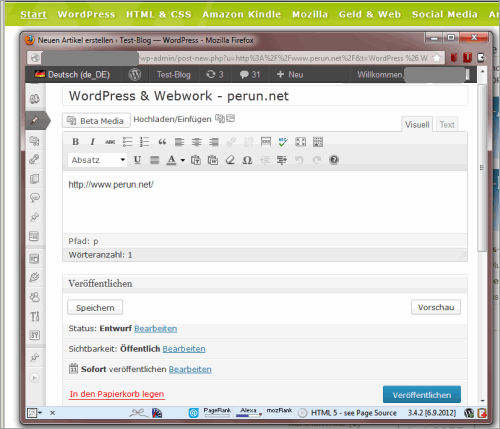Bookmark page with star icon
The height and width of the screenshot is (429, 500).
[x=436, y=58]
